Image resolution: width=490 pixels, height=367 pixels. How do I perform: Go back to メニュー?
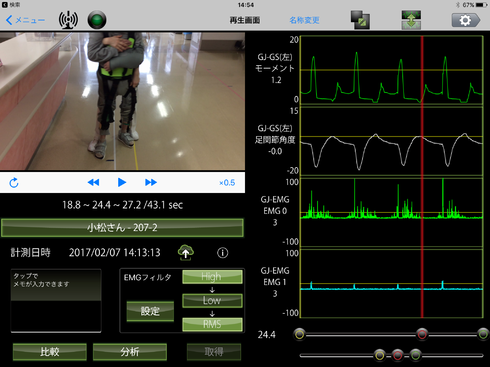pos(25,20)
